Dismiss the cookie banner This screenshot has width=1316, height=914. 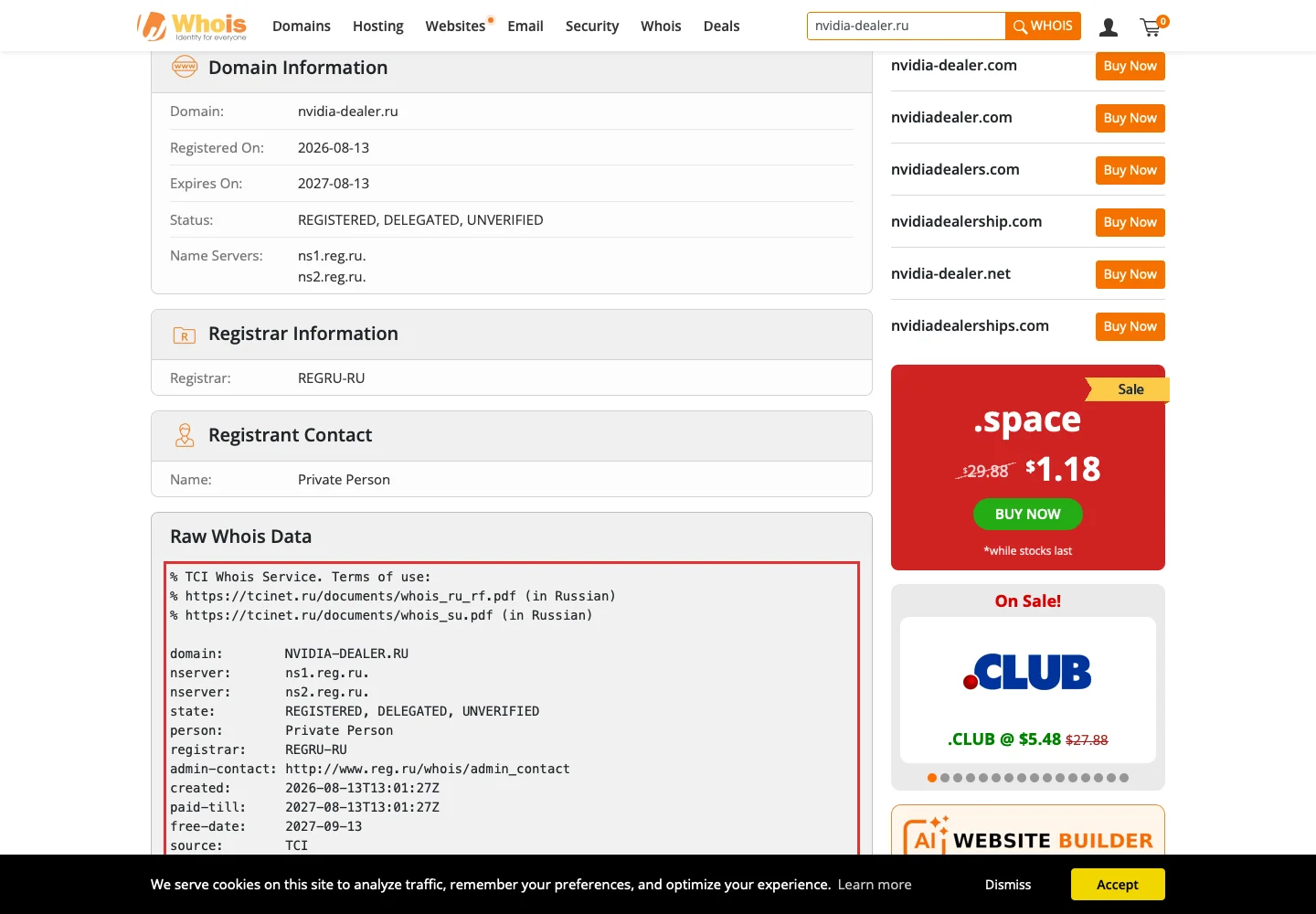tap(1008, 885)
